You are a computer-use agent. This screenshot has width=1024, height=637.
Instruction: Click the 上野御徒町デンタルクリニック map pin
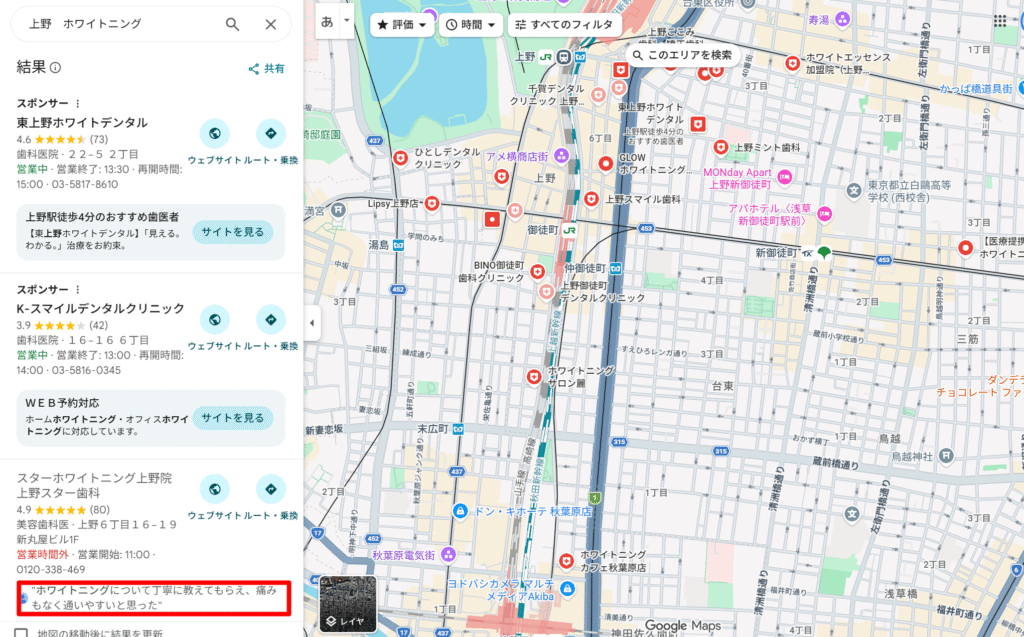[x=547, y=292]
